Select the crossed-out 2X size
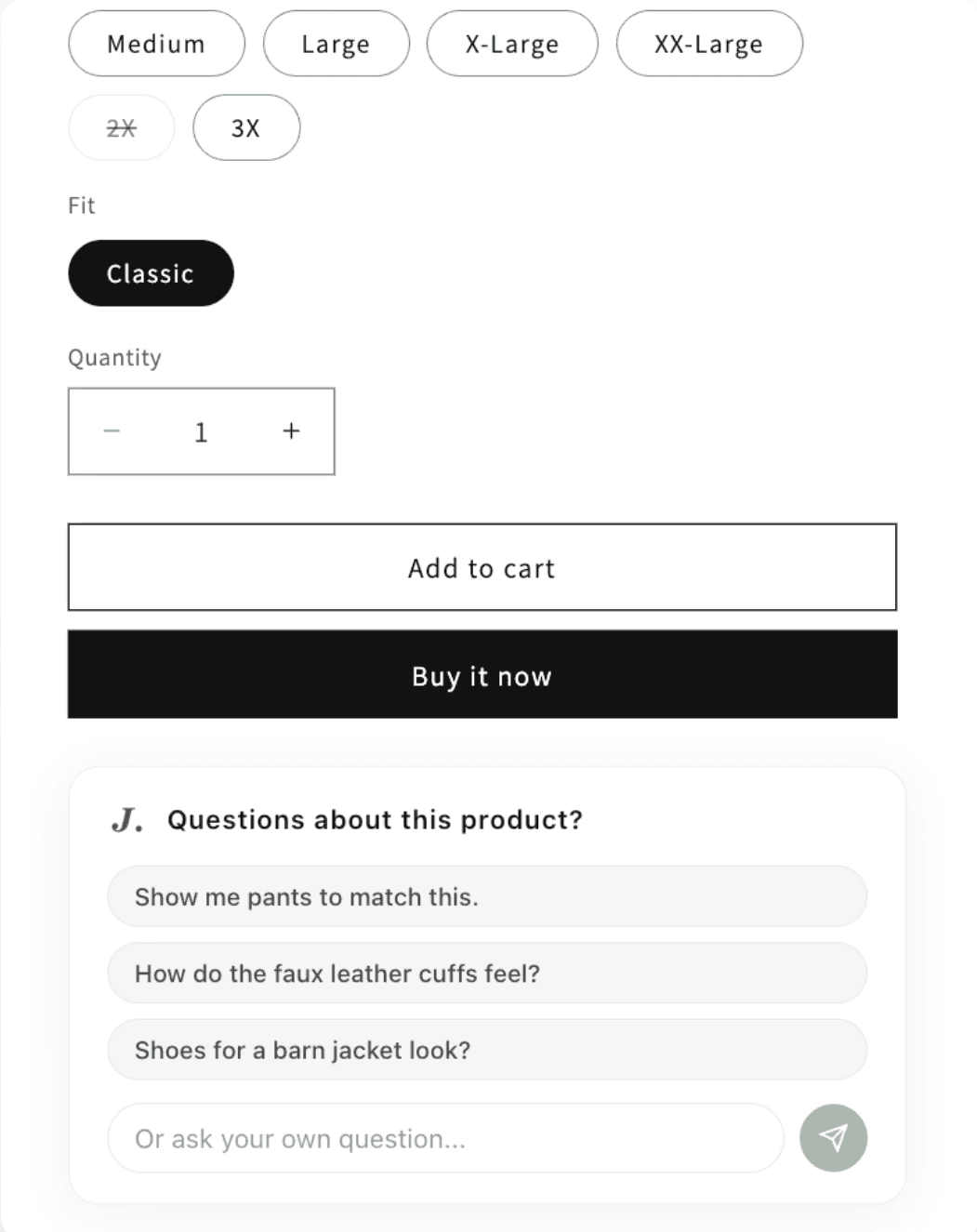The width and height of the screenshot is (977, 1232). click(121, 127)
